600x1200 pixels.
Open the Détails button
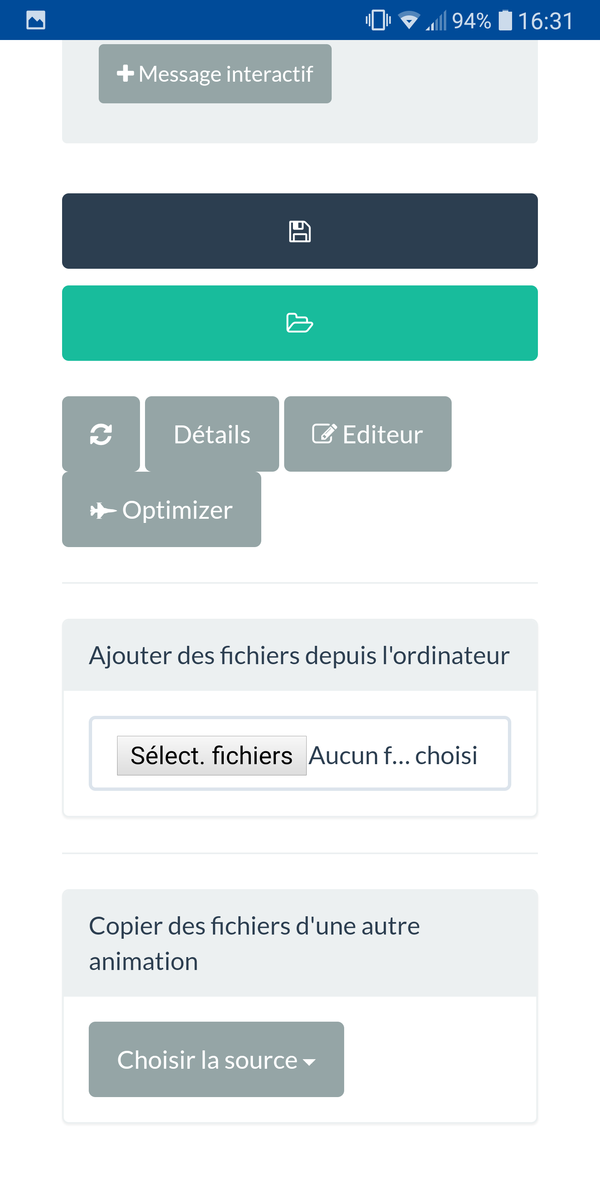click(x=212, y=434)
